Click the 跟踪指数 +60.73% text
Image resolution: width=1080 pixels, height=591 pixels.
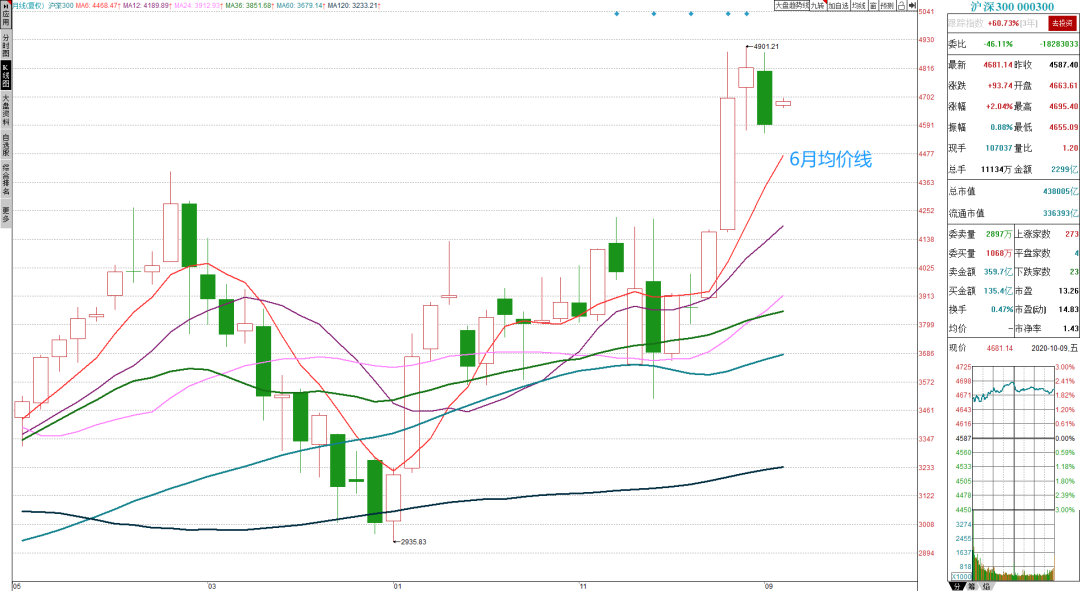pyautogui.click(x=984, y=23)
